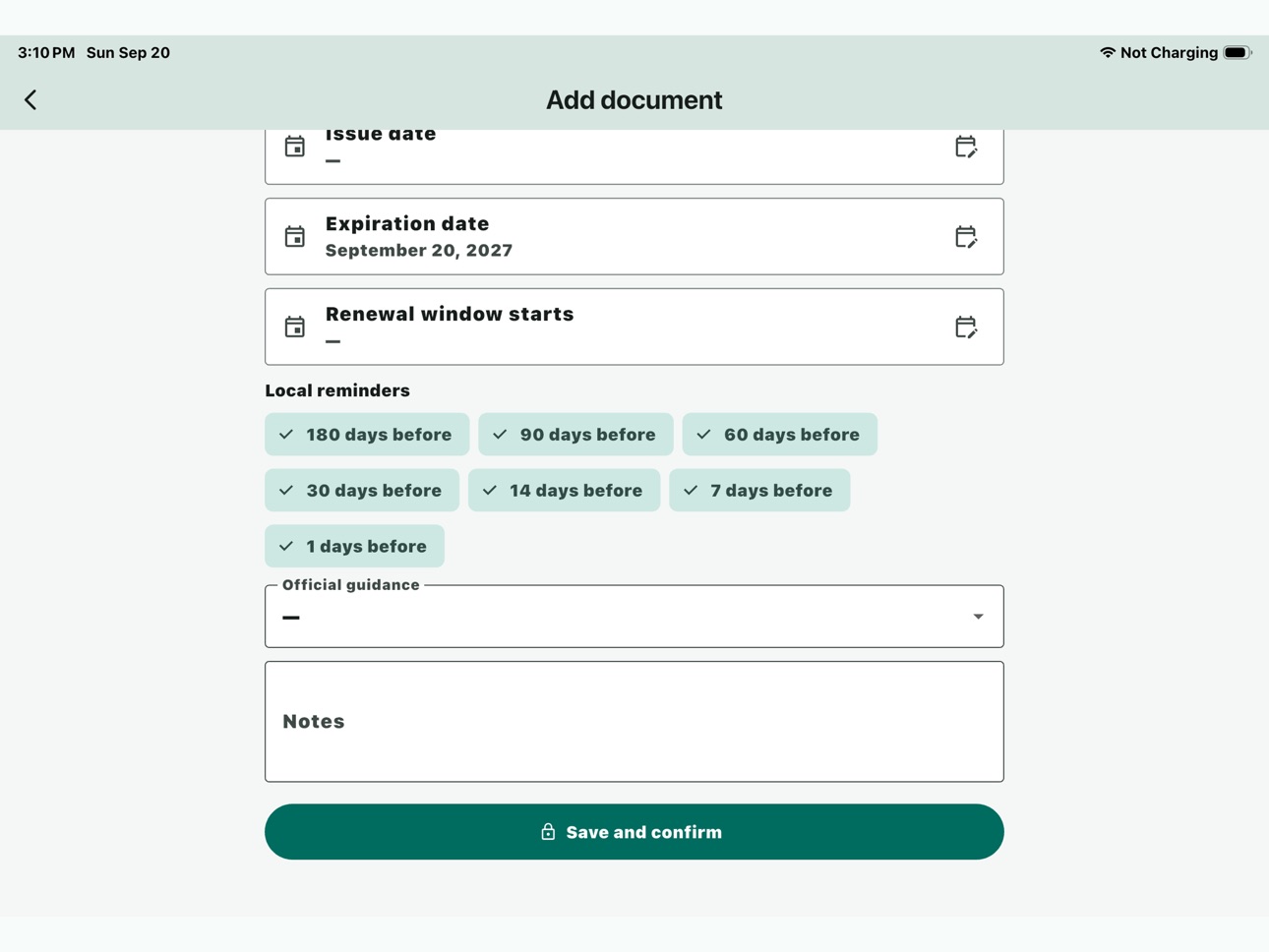Toggle the 180 days before reminder
This screenshot has width=1269, height=952.
click(367, 435)
